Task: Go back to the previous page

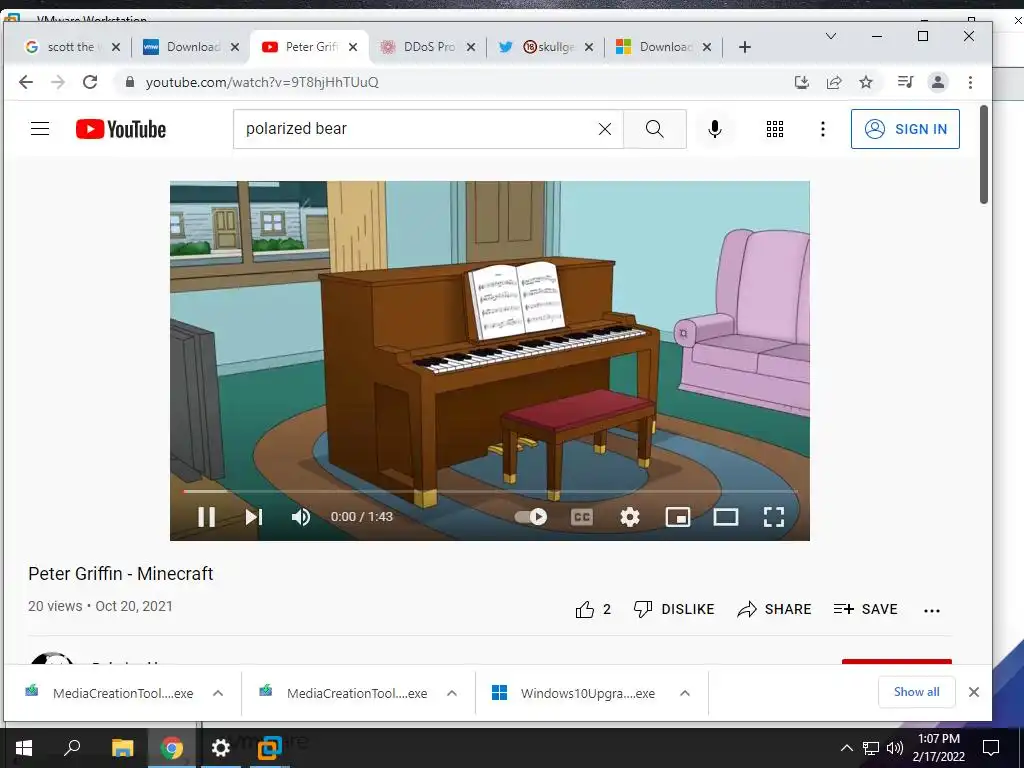Action: (26, 82)
